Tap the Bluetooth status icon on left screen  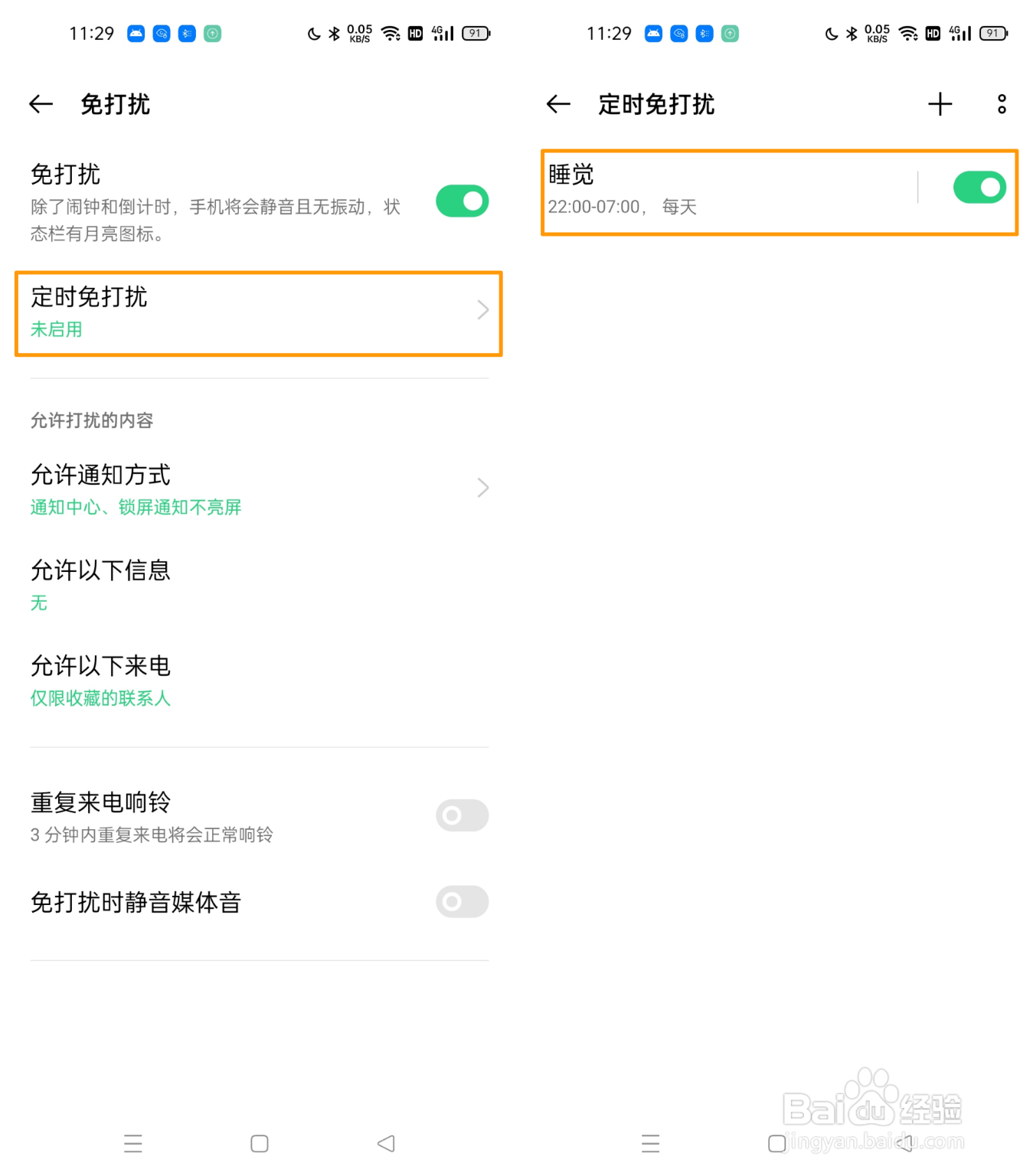click(334, 34)
